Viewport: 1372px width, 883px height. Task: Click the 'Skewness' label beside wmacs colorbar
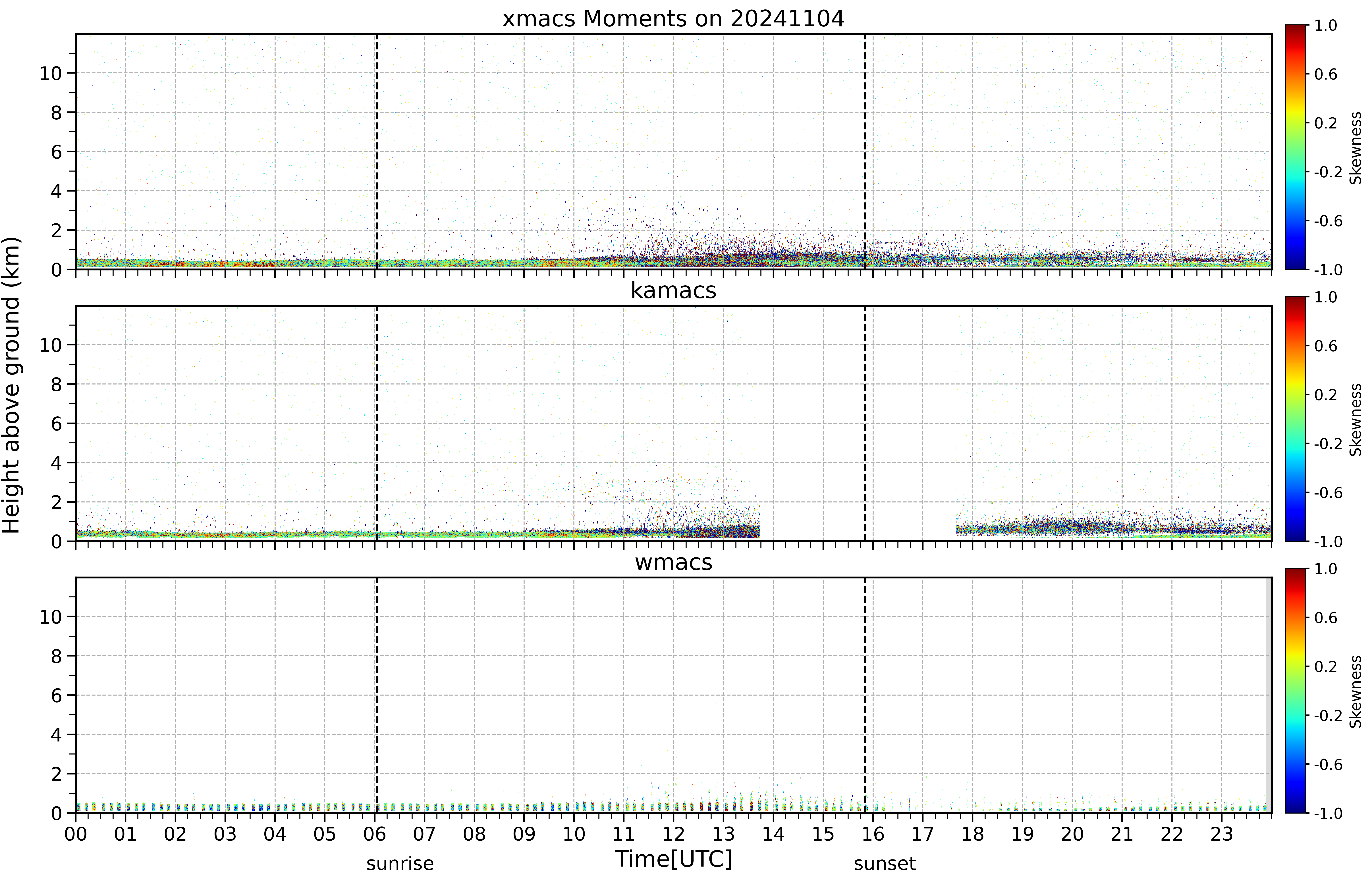pyautogui.click(x=1355, y=691)
